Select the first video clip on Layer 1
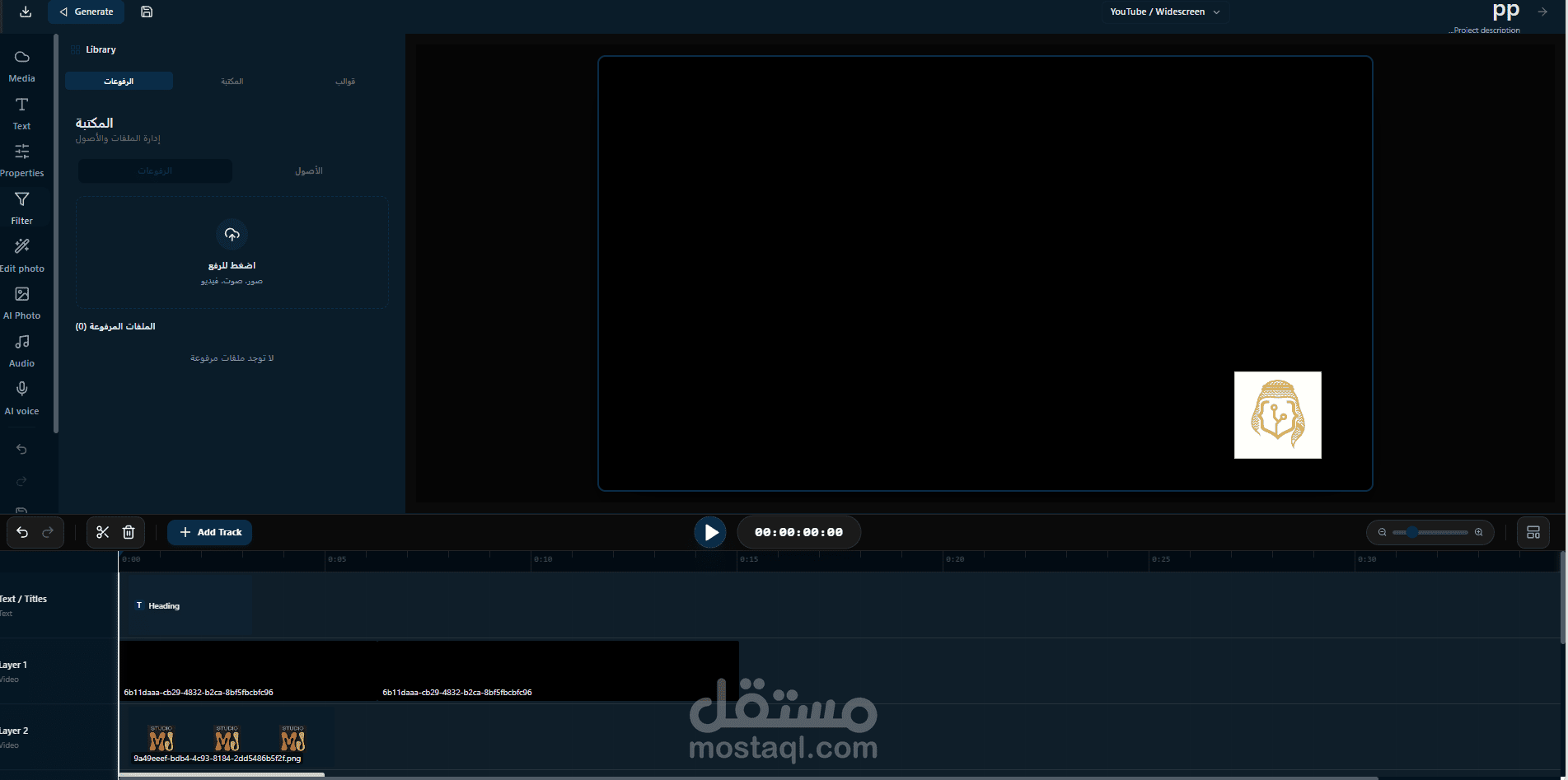This screenshot has height=780, width=1568. 248,671
